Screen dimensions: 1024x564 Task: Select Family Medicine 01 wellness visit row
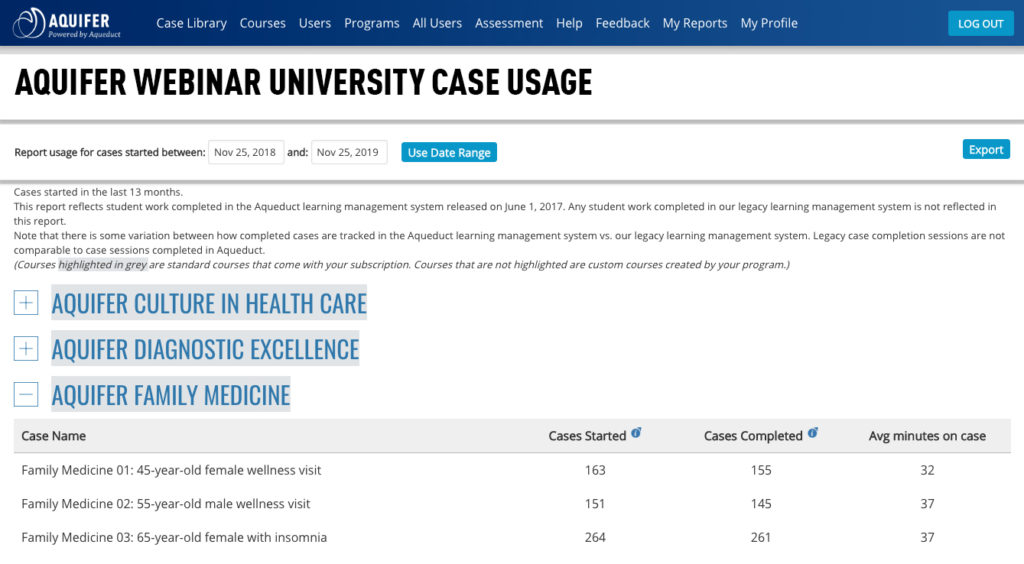coord(512,470)
